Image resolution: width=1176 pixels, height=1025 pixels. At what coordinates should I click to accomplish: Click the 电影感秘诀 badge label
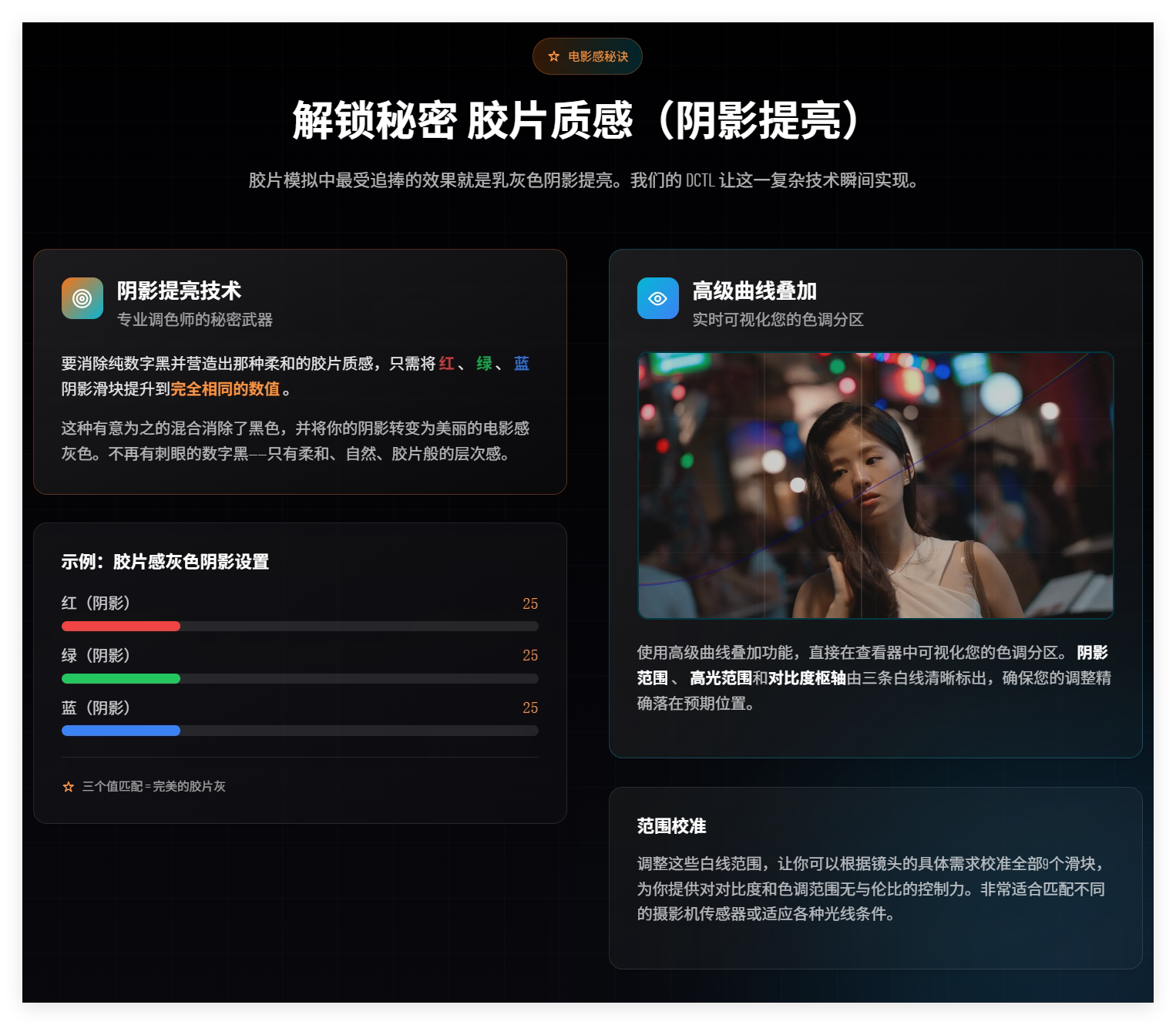[x=598, y=56]
